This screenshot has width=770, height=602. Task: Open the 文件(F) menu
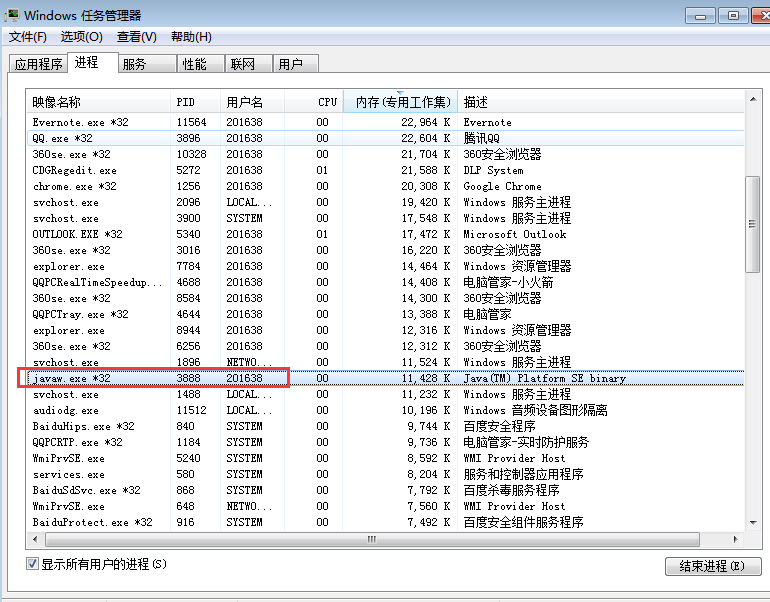coord(28,37)
